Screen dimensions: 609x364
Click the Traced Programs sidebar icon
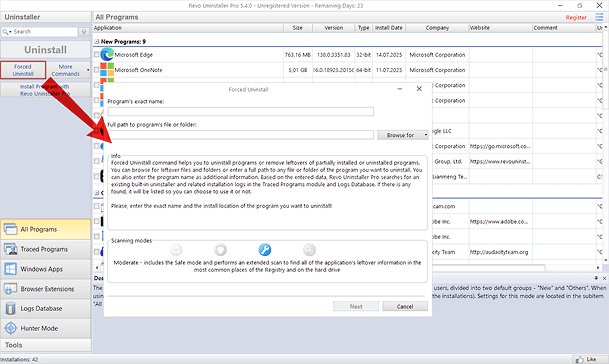click(x=10, y=249)
